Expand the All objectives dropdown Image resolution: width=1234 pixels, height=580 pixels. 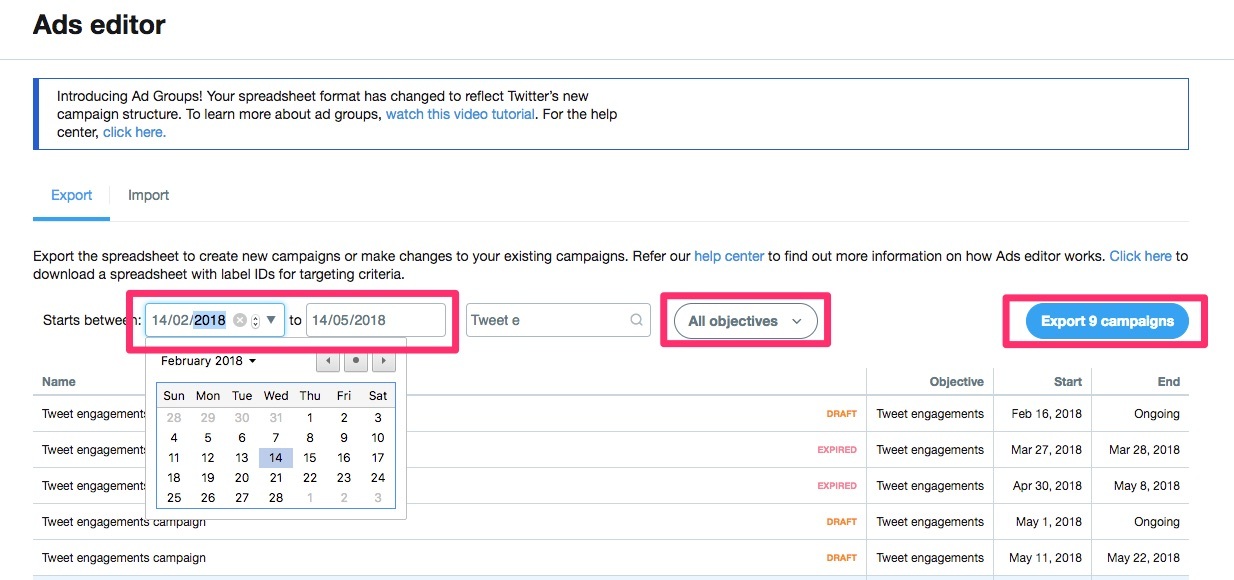745,321
